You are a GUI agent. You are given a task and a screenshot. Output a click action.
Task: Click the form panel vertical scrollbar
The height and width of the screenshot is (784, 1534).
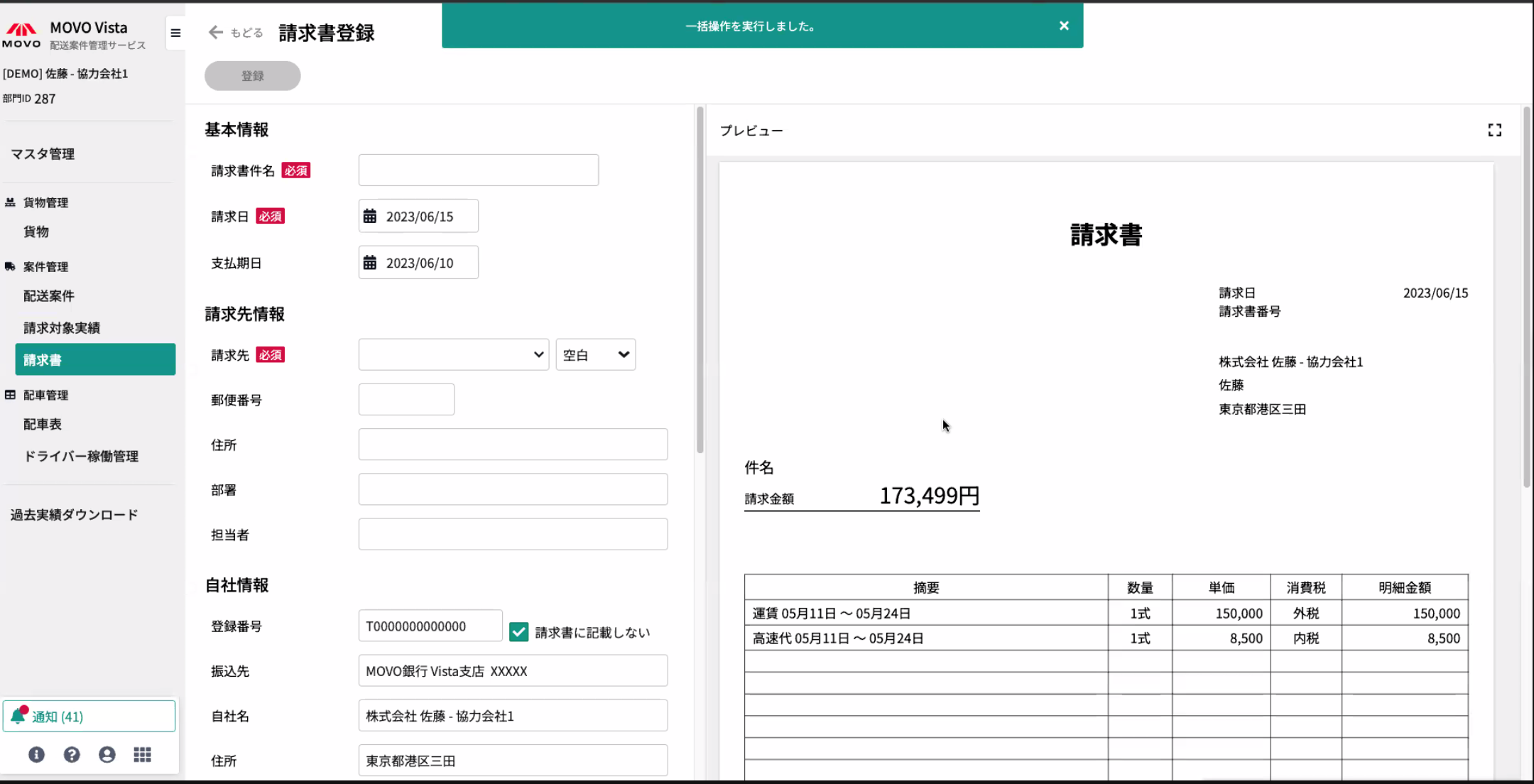point(700,281)
